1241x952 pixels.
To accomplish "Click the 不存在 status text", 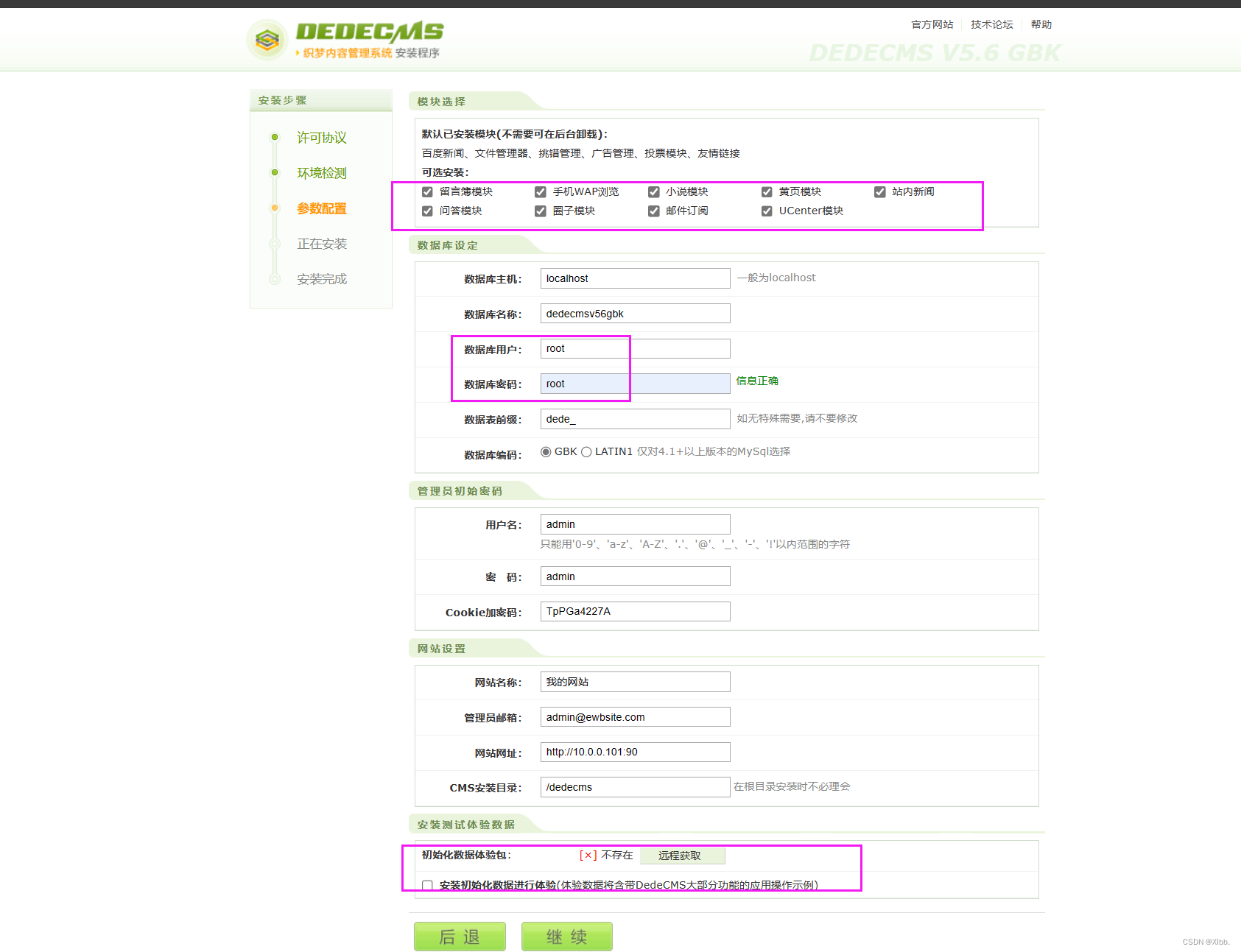I will 616,855.
